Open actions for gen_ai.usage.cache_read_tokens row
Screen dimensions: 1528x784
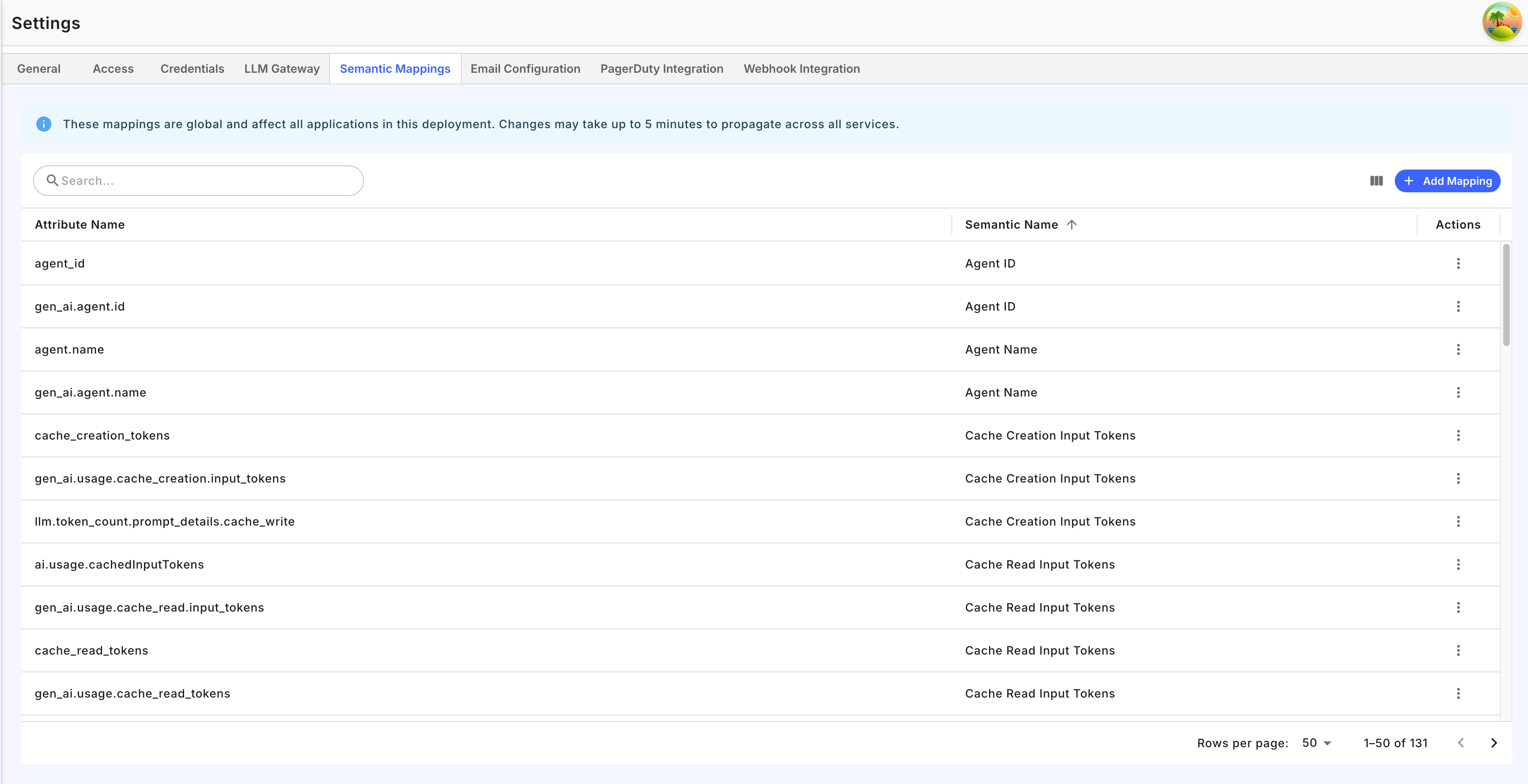tap(1458, 693)
